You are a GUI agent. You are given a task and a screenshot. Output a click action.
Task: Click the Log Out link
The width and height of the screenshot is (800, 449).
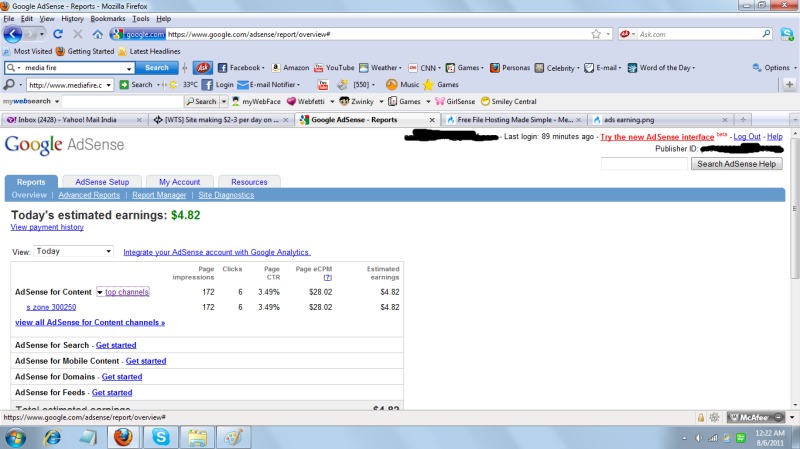[x=747, y=137]
